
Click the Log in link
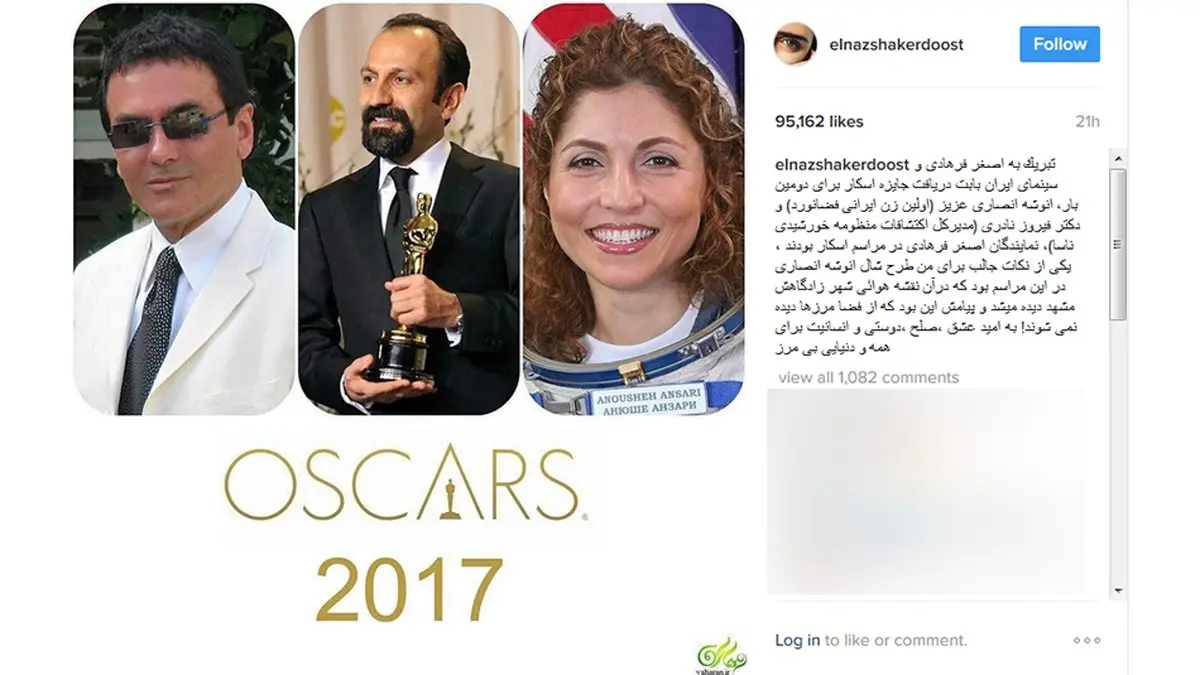(798, 640)
